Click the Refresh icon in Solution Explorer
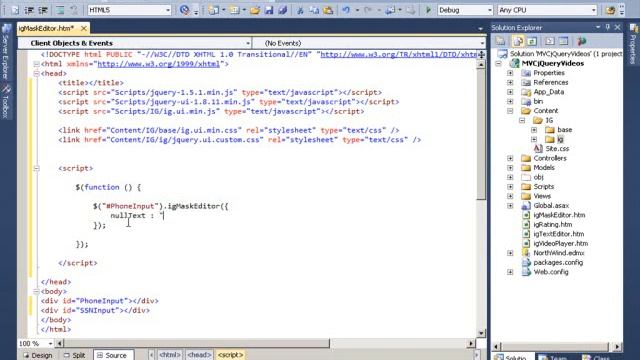640x360 pixels. tap(532, 41)
